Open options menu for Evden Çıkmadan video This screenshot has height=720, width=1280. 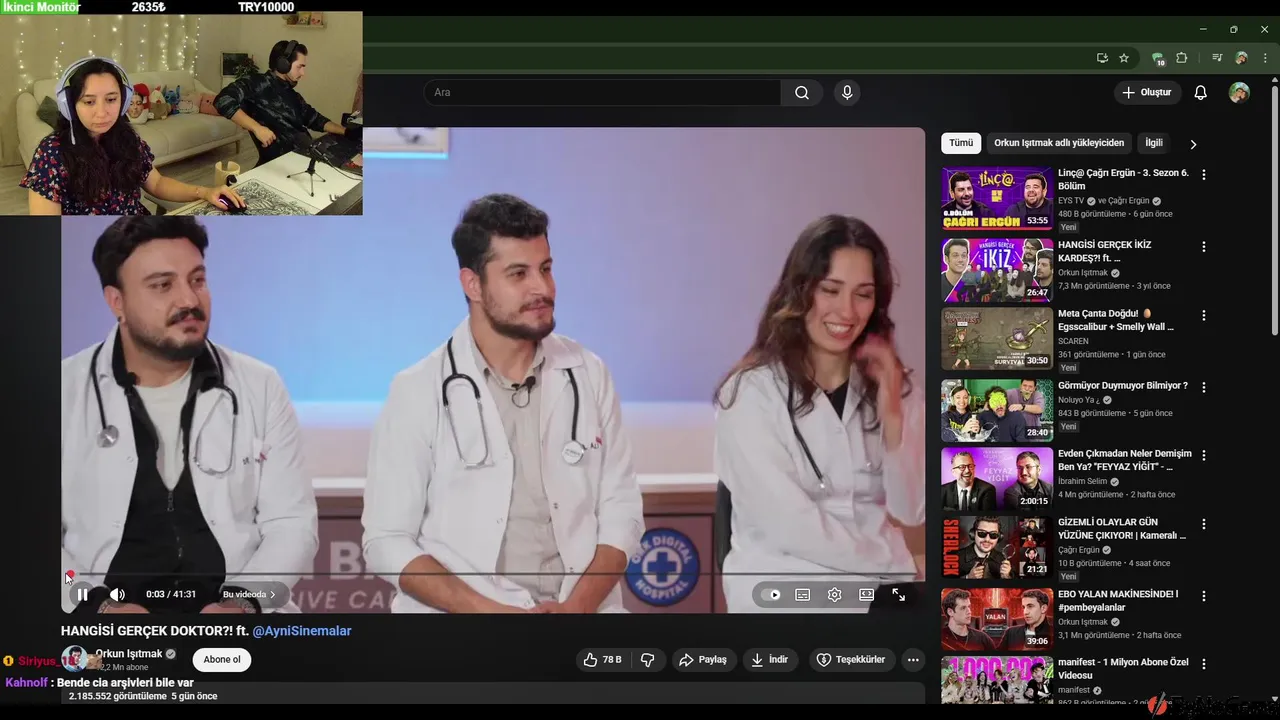(1204, 455)
